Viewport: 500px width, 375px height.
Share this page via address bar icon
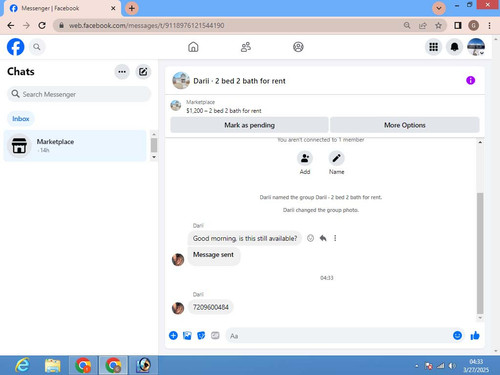(423, 25)
